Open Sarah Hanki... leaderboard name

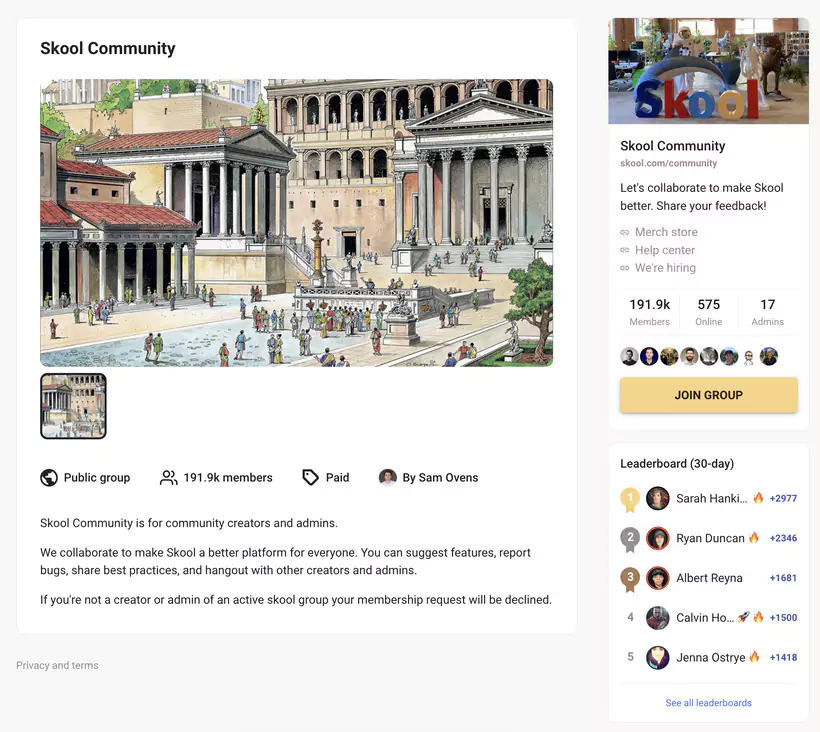[x=712, y=498]
